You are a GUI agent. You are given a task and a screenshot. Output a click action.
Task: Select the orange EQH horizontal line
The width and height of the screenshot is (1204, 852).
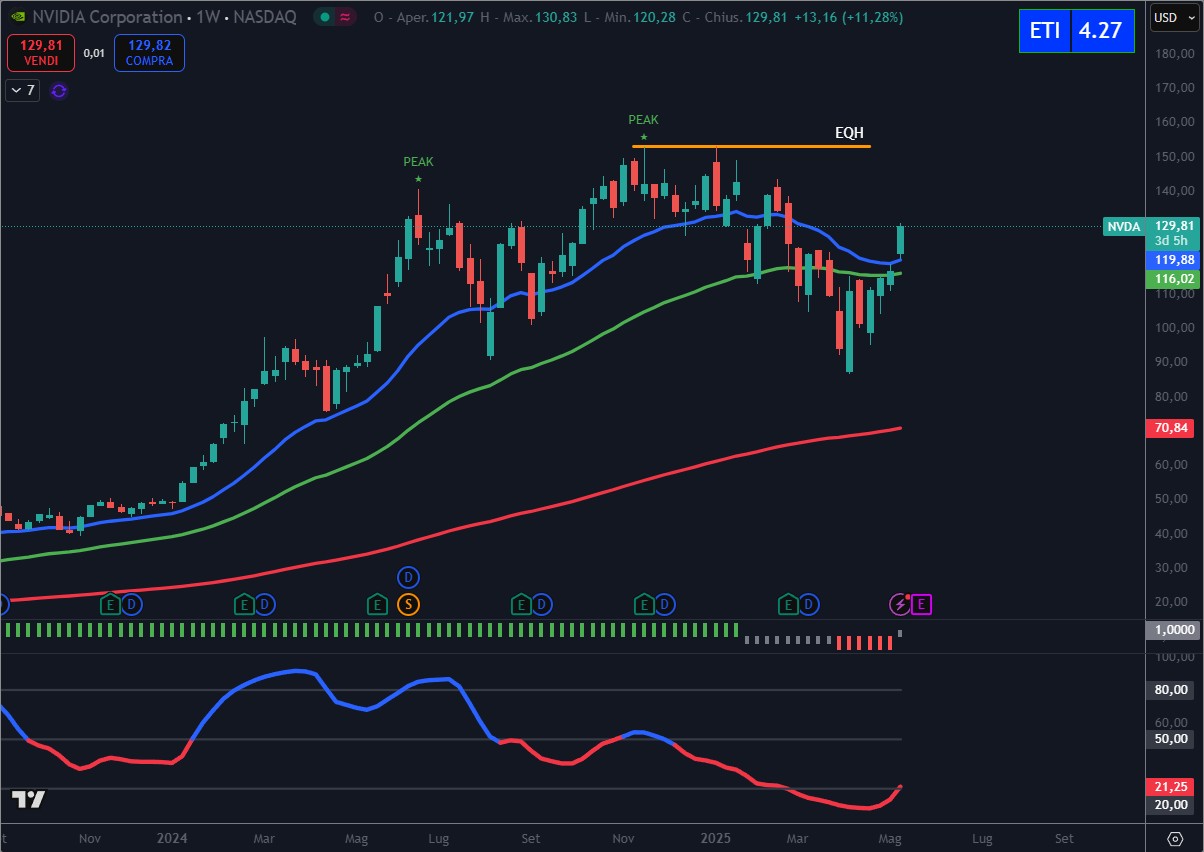750,147
